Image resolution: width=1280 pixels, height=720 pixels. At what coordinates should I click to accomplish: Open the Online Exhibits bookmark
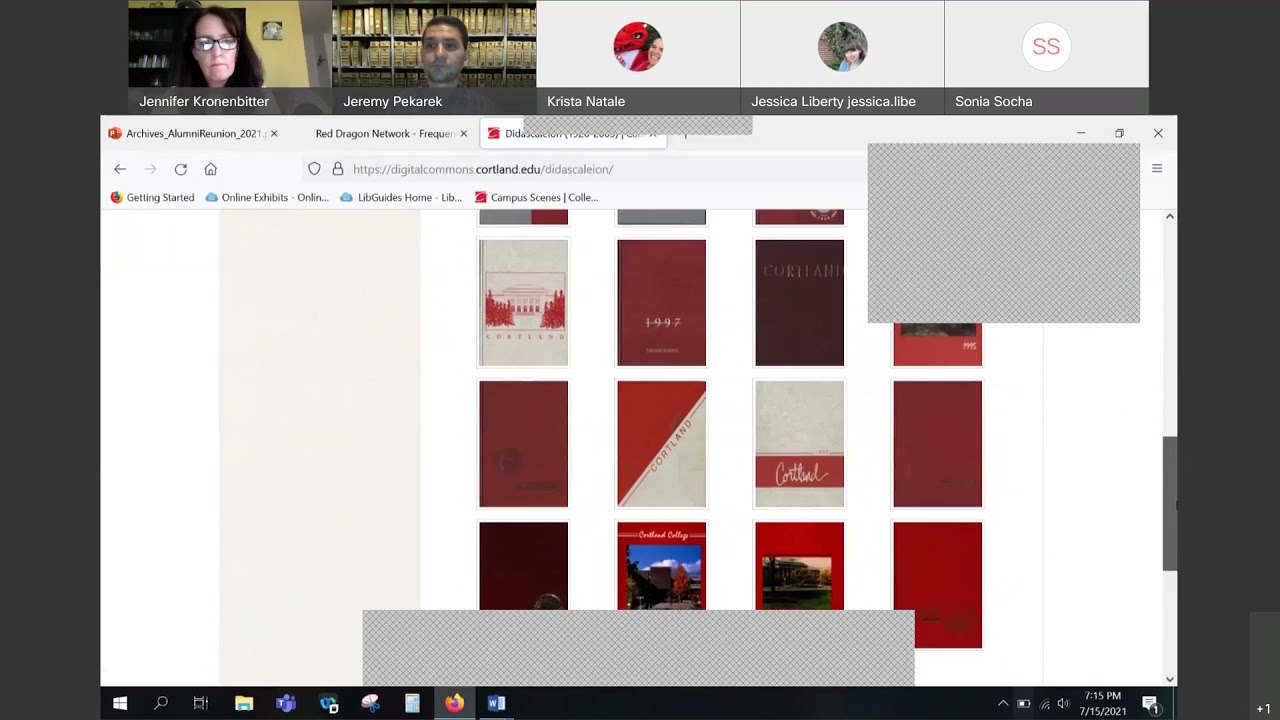coord(266,197)
